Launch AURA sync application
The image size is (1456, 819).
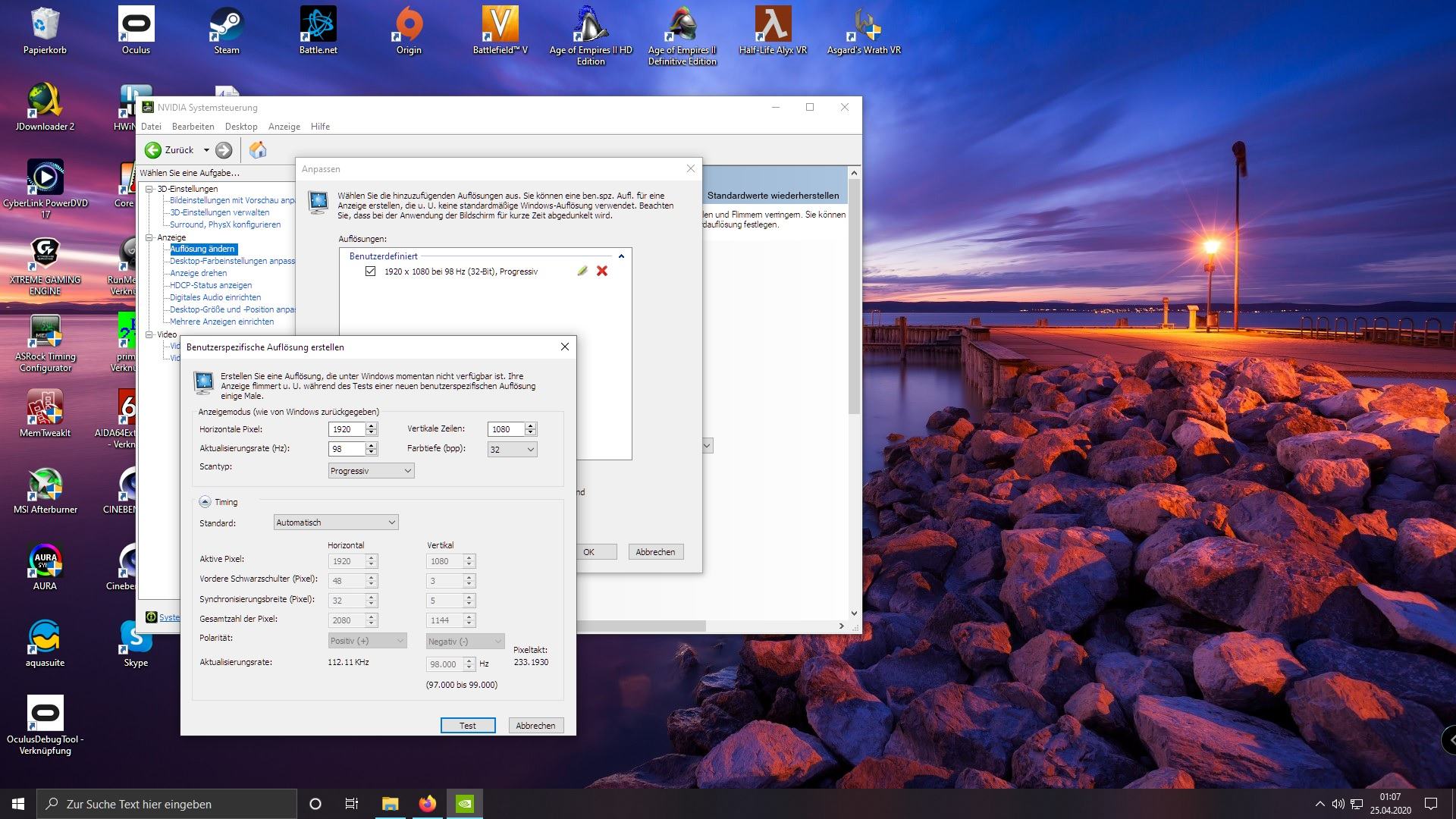tap(45, 566)
